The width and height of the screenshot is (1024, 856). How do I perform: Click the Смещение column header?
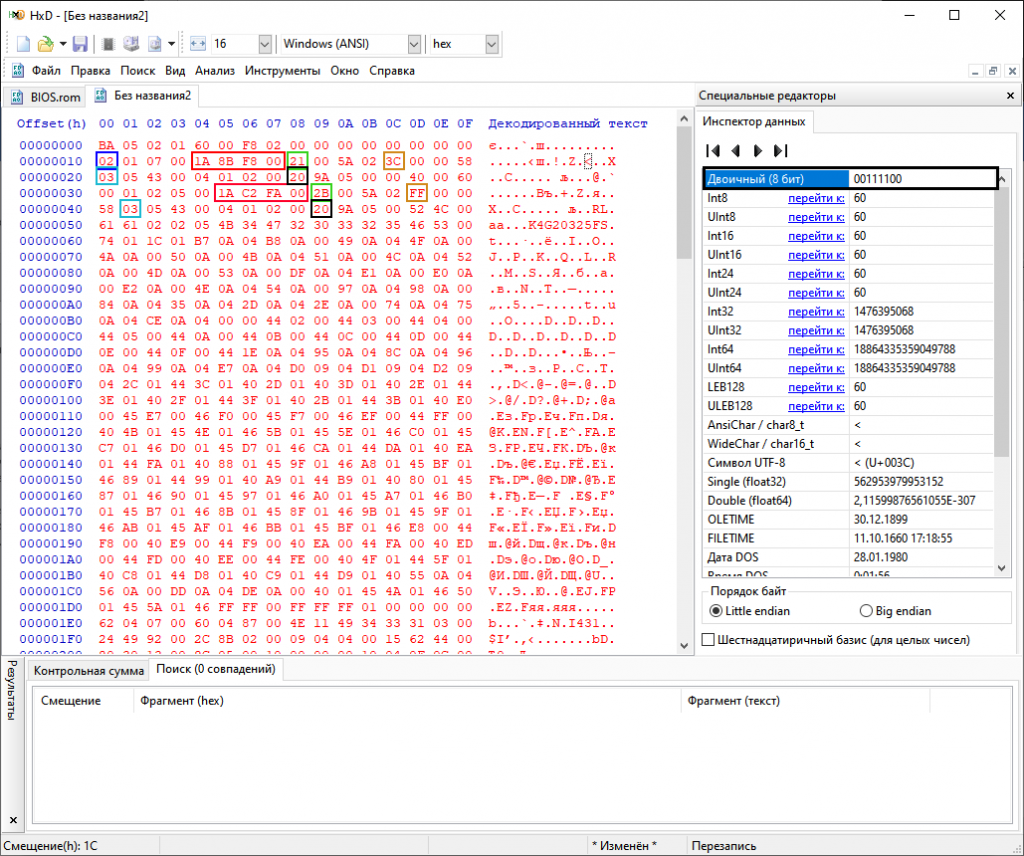[x=82, y=701]
